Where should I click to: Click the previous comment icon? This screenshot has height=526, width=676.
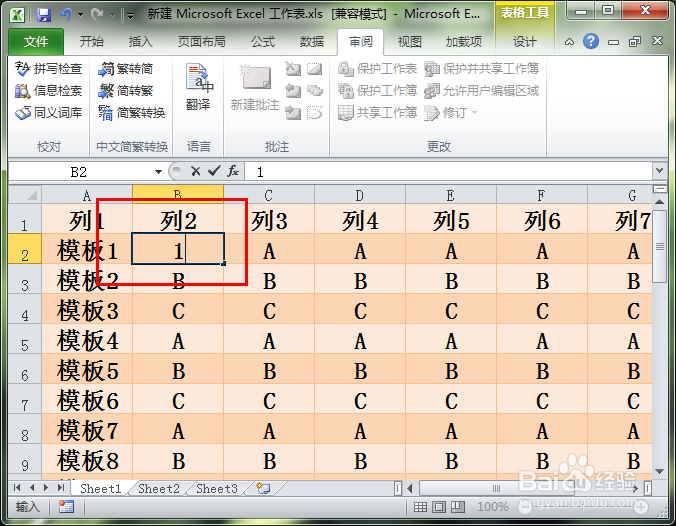click(293, 91)
